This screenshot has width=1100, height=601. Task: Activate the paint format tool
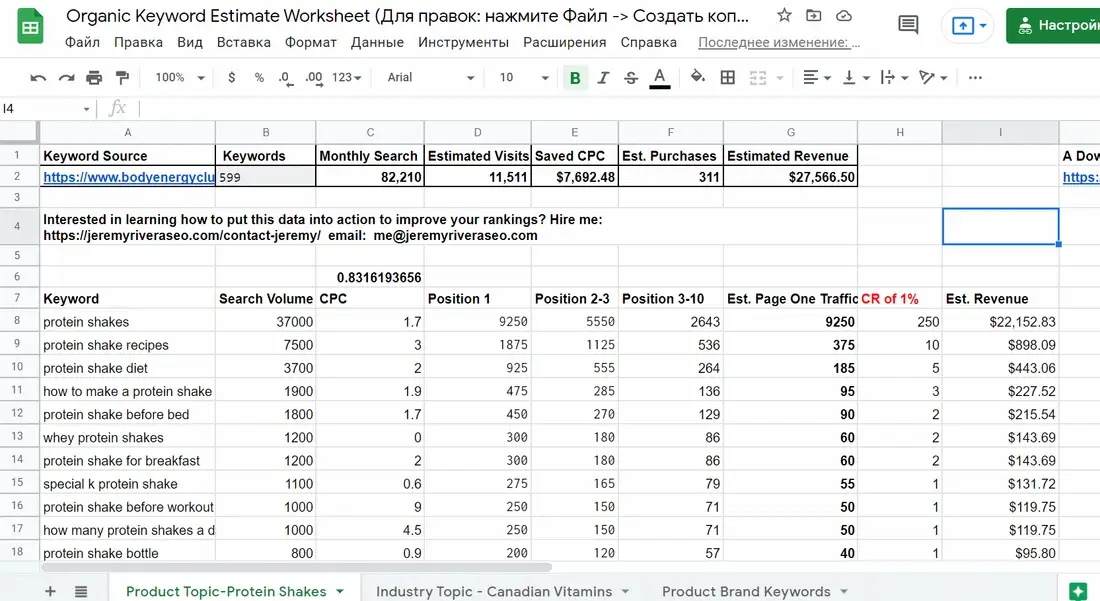pos(122,78)
